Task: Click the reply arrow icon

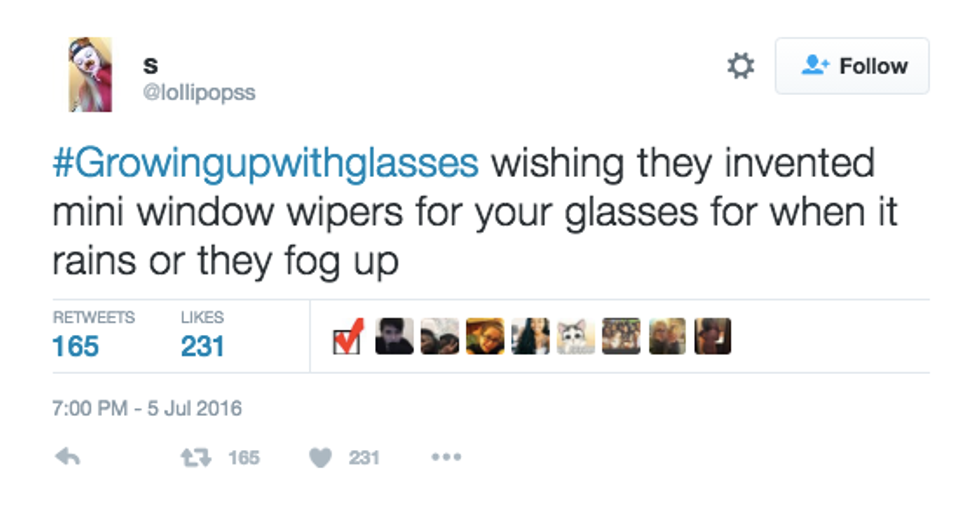Action: coord(66,458)
